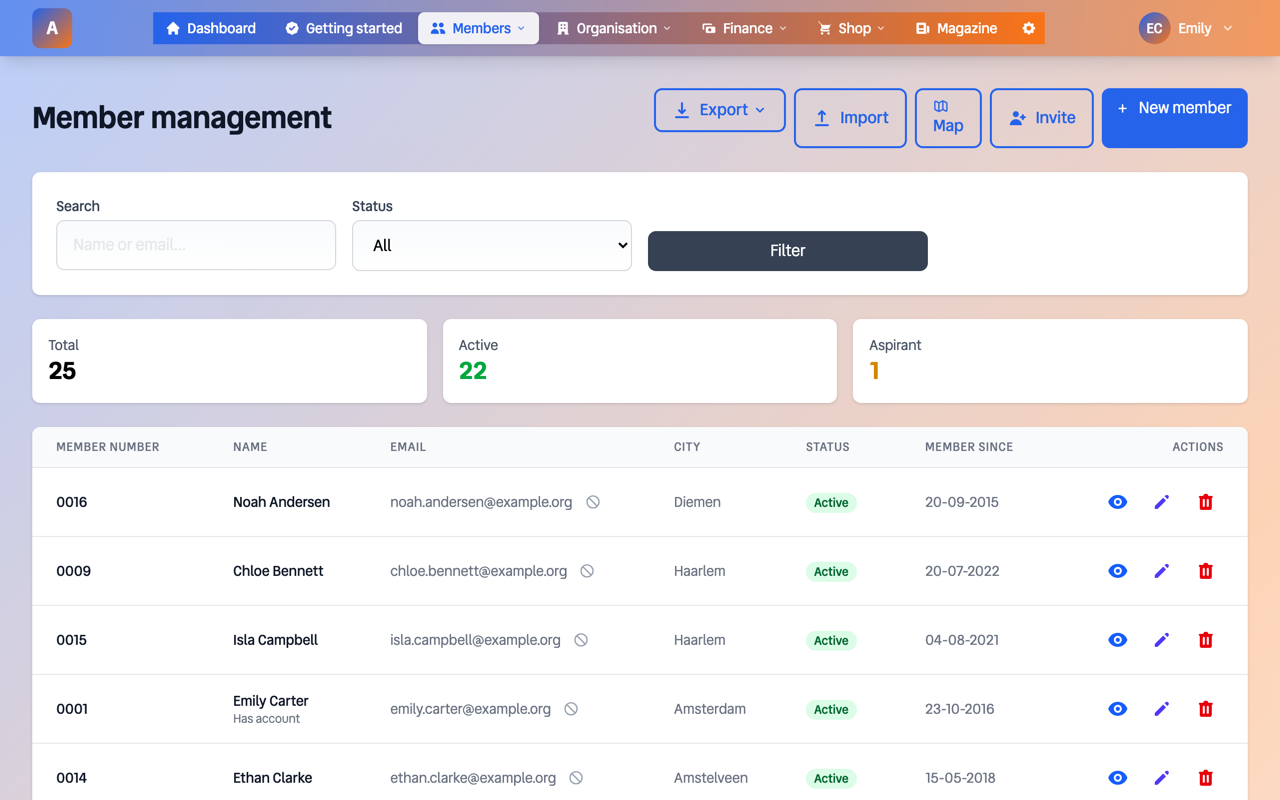View Emily Carter via eye icon

click(x=1118, y=709)
